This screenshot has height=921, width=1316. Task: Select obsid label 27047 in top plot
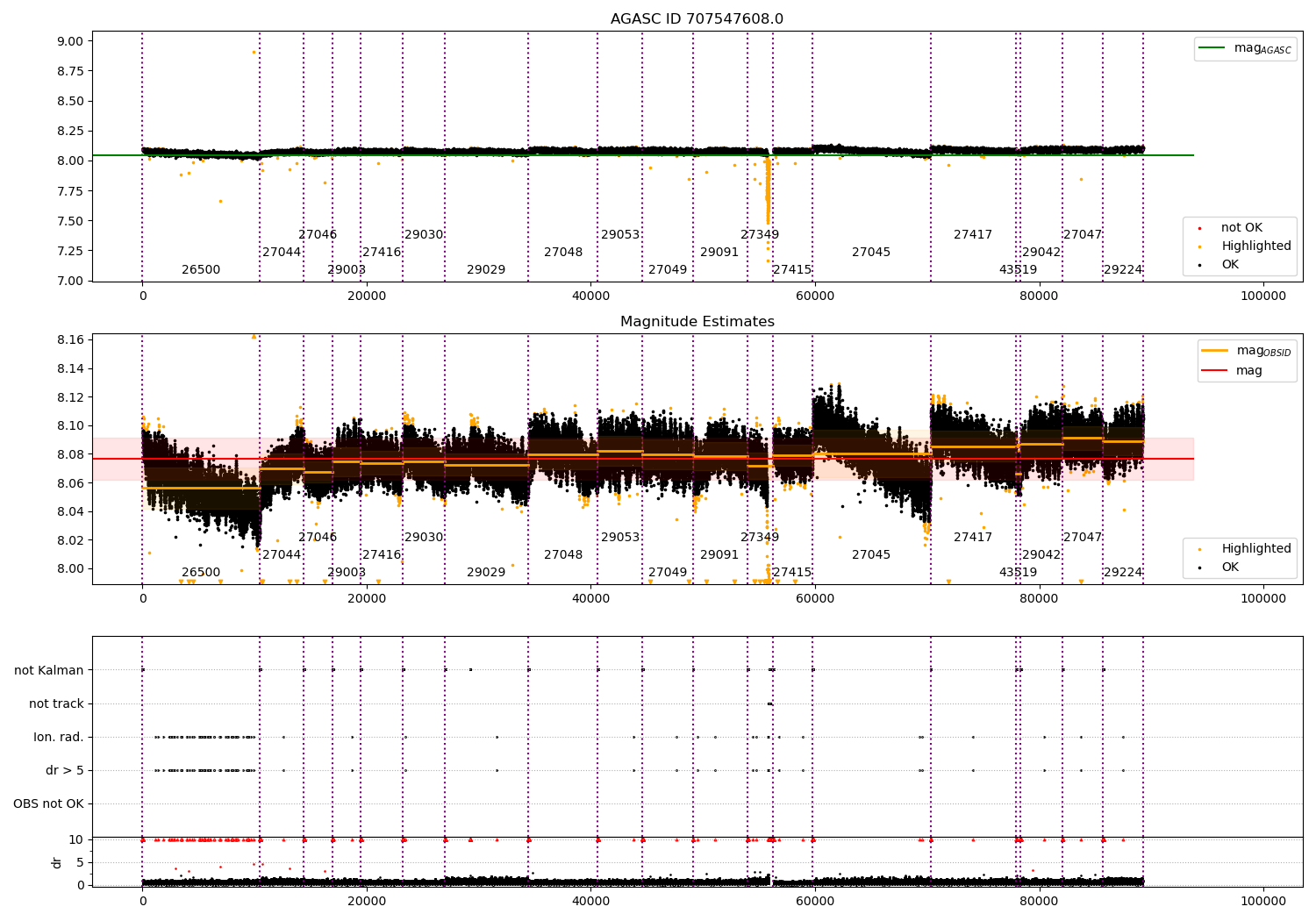1083,235
